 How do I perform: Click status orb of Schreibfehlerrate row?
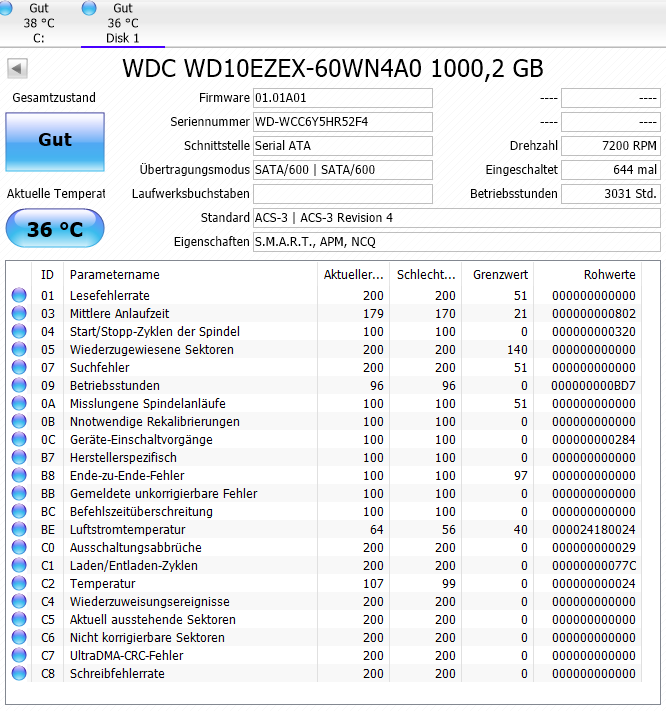[x=19, y=673]
